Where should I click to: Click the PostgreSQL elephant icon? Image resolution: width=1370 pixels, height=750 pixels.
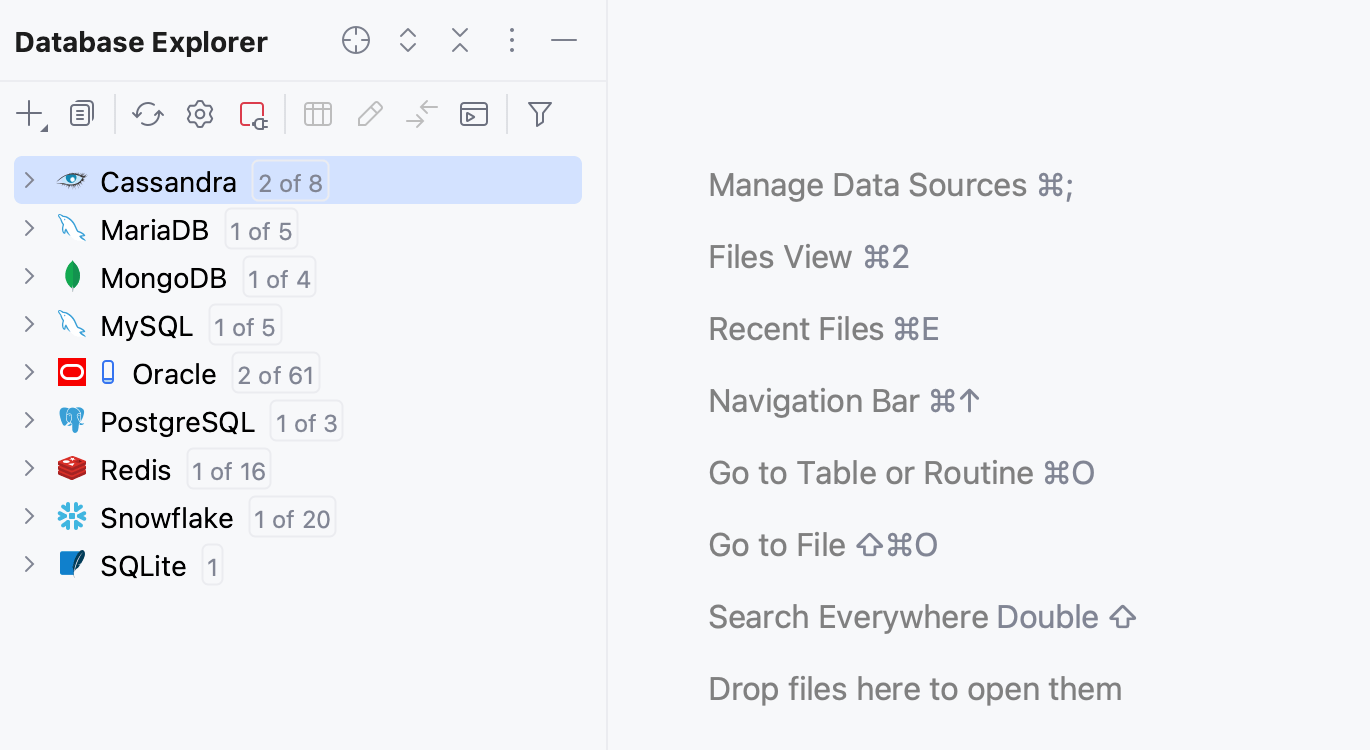72,421
